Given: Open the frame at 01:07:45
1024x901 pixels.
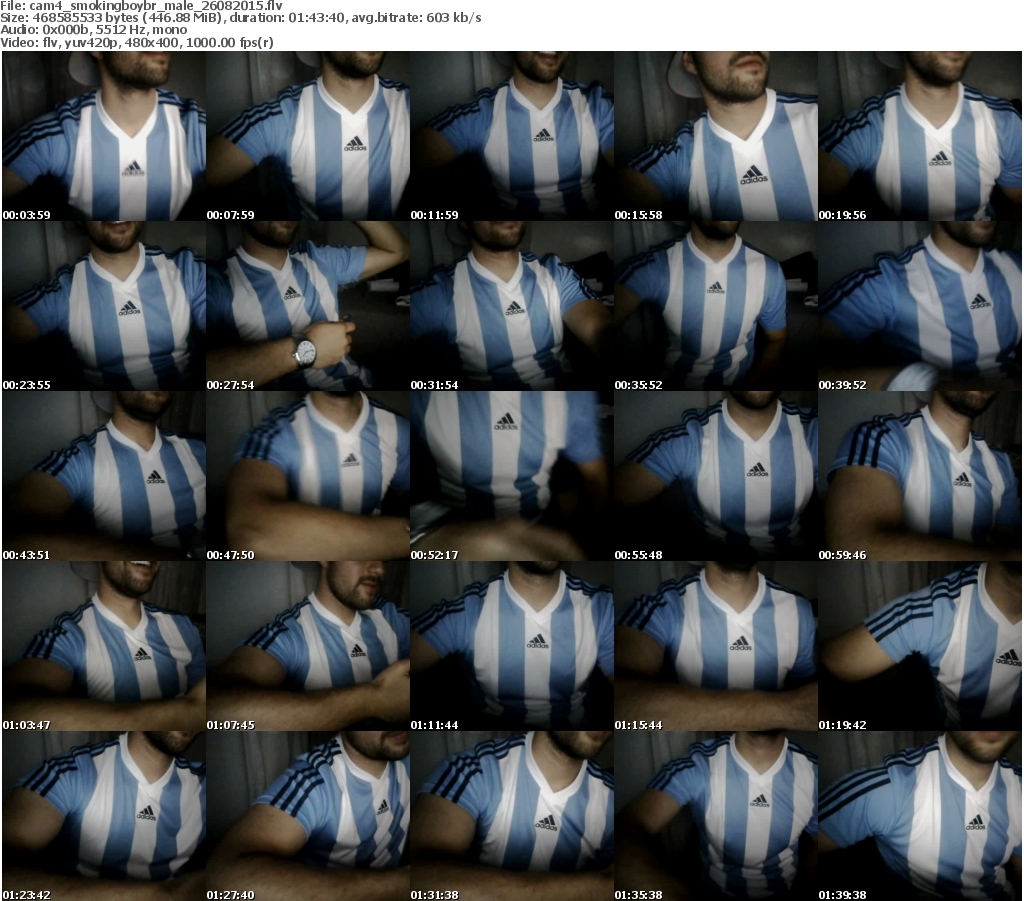Looking at the screenshot, I should click(308, 646).
